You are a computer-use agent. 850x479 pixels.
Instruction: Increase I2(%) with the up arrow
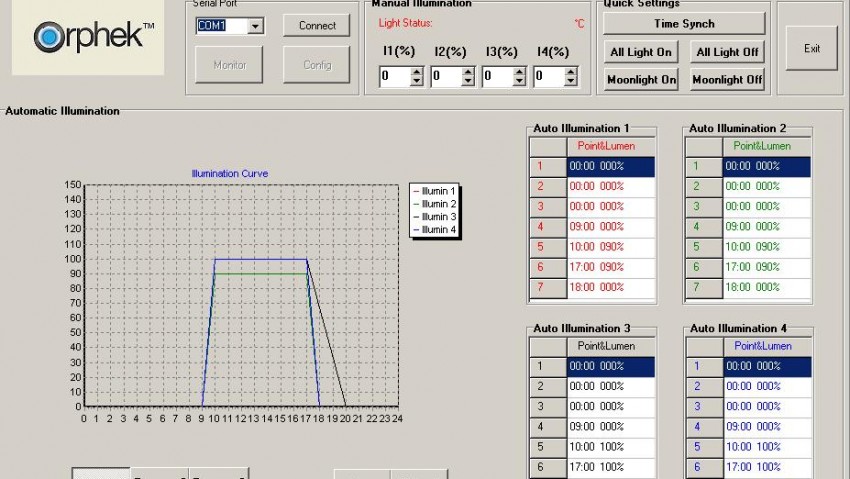[x=468, y=72]
